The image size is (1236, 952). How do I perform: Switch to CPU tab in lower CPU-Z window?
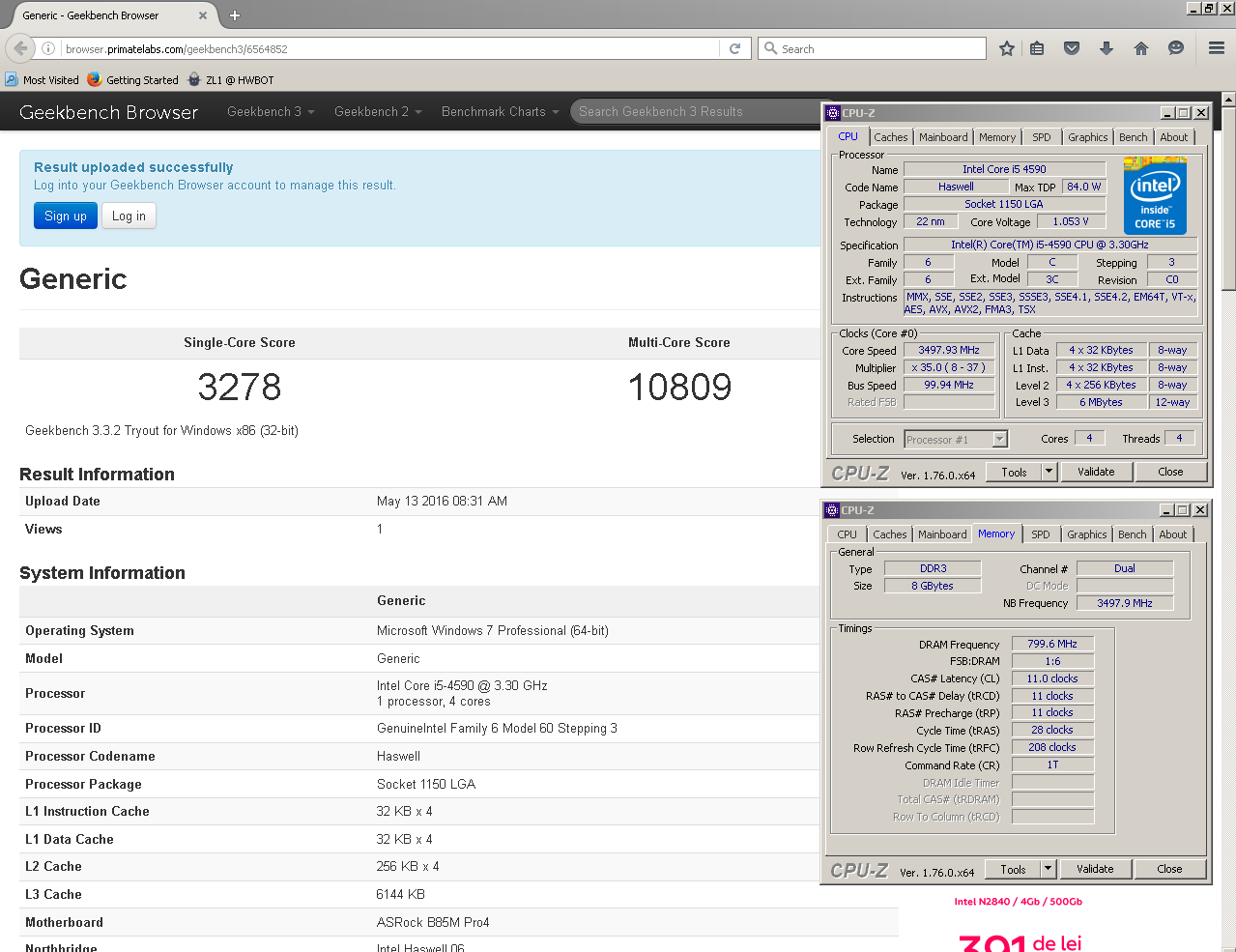pos(848,534)
